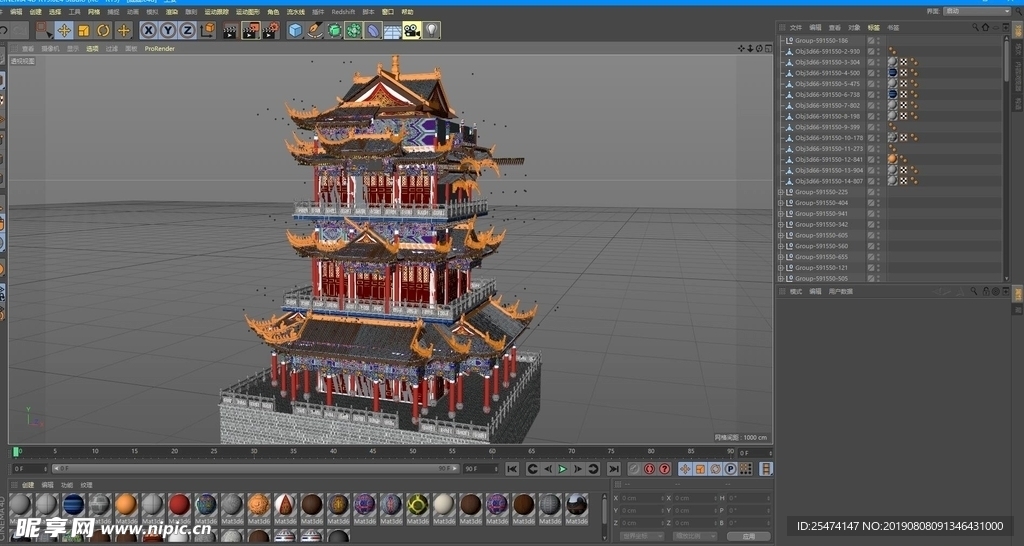Add a Cube primitive object
Screen dimensions: 1024x546
click(295, 30)
